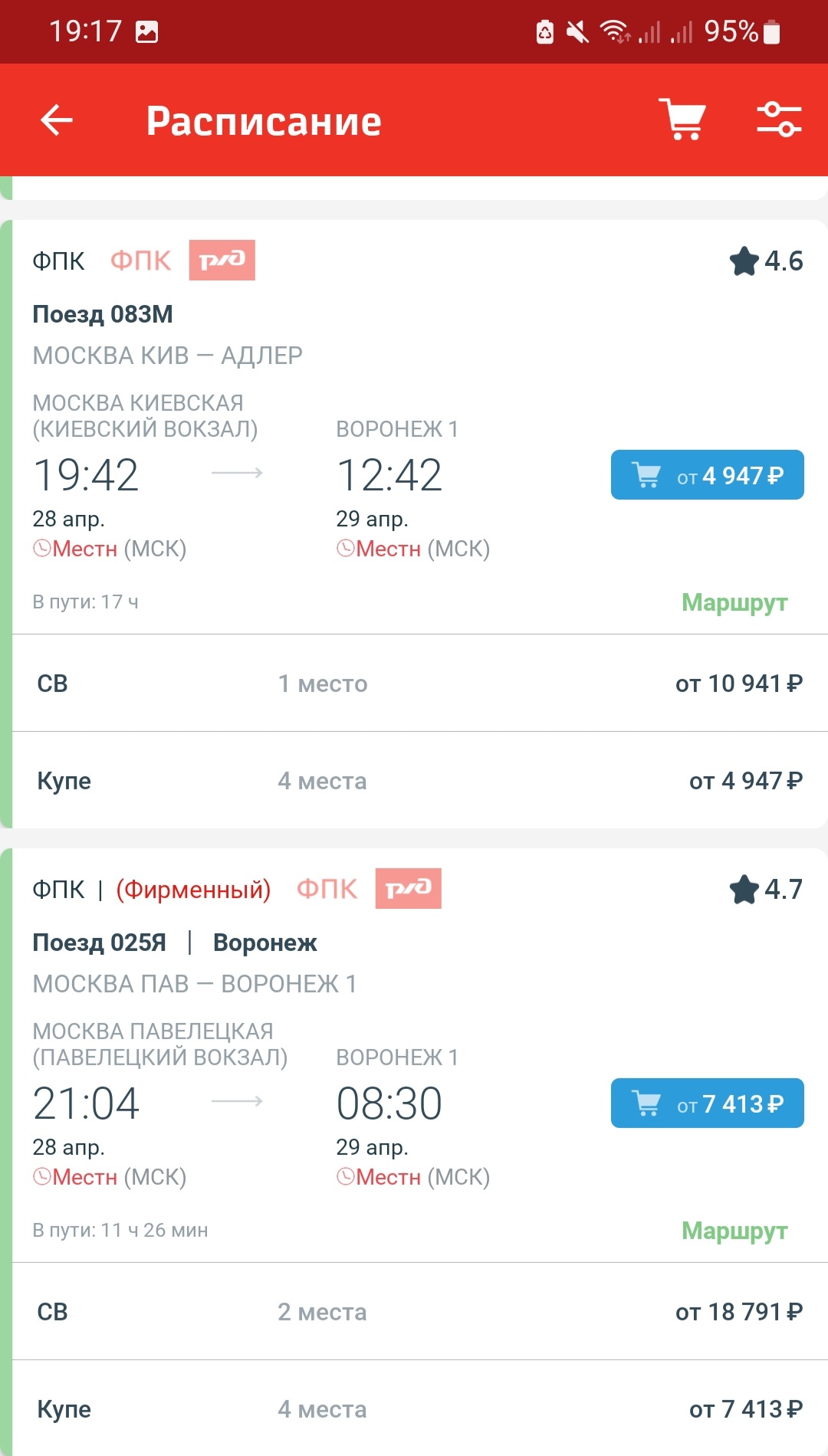The image size is (828, 1456).
Task: Tap the star rating 4.7
Action: (x=765, y=890)
